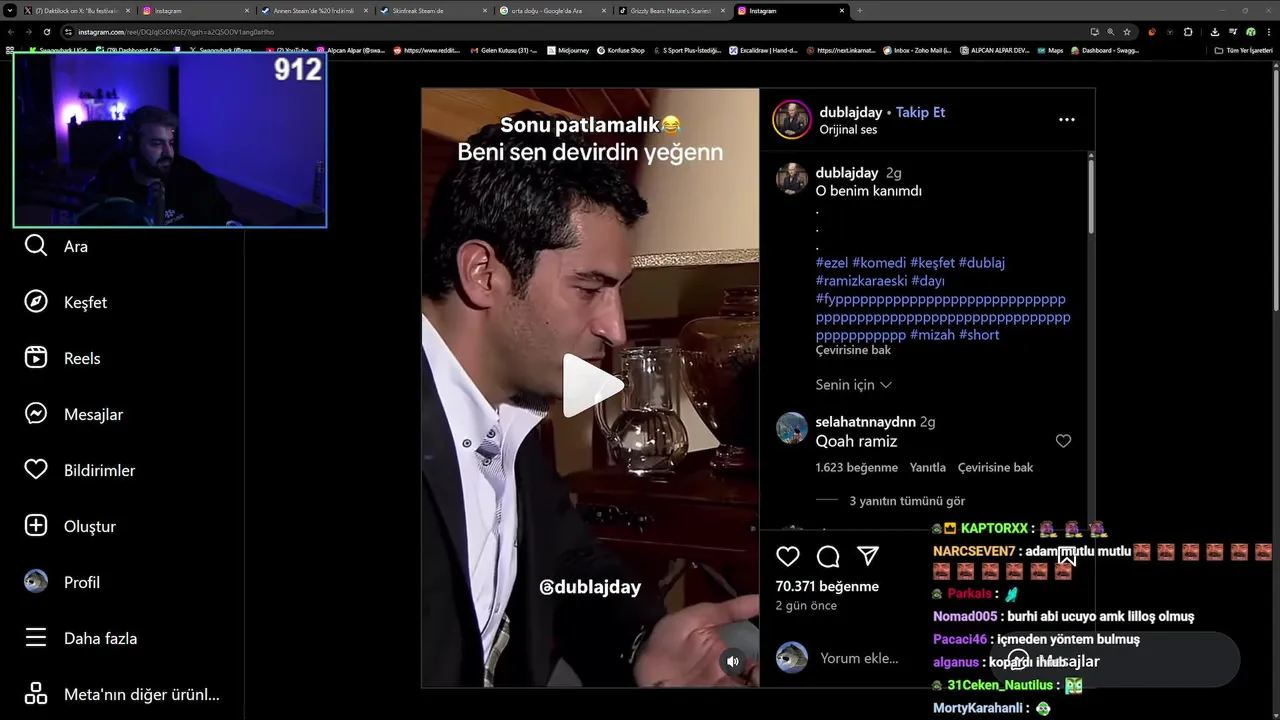The image size is (1280, 720).
Task: Open Gelen Kutusu Gmail bookmark
Action: tap(502, 50)
